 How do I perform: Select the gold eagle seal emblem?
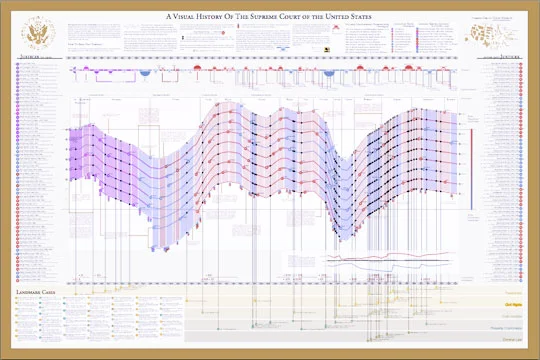[39, 33]
